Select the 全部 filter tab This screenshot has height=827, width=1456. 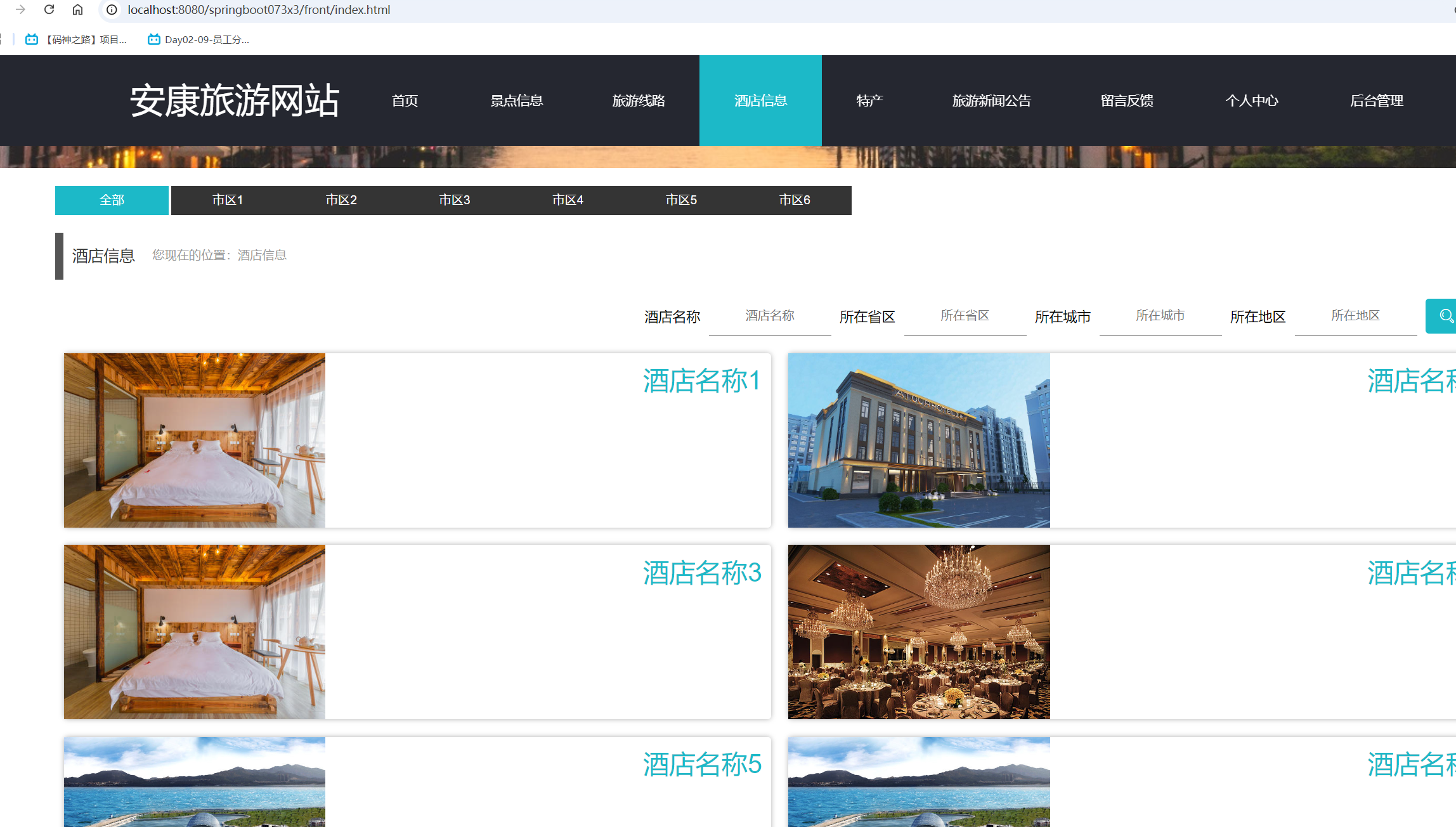pos(112,200)
